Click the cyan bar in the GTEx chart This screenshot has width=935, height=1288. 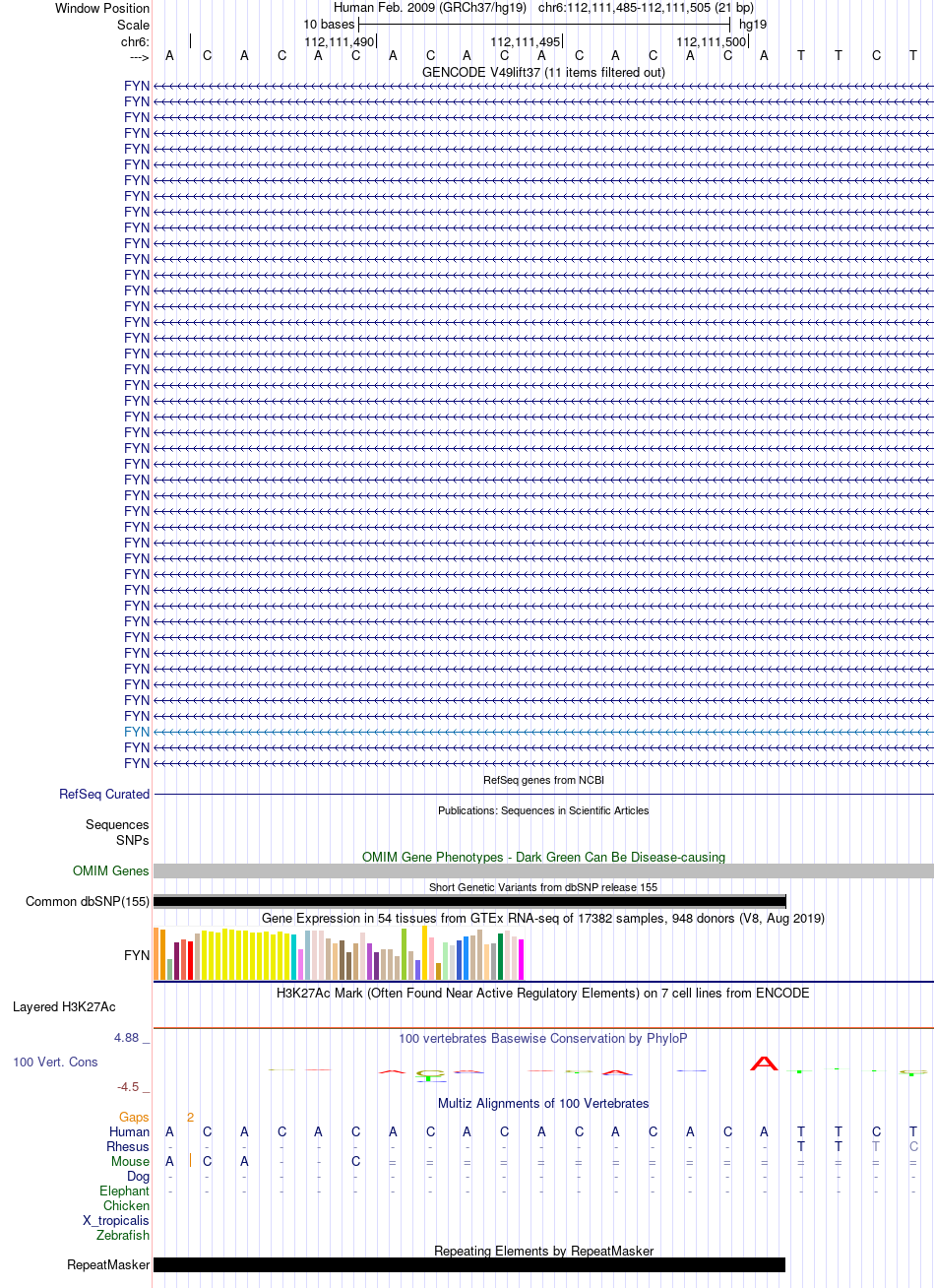point(294,956)
